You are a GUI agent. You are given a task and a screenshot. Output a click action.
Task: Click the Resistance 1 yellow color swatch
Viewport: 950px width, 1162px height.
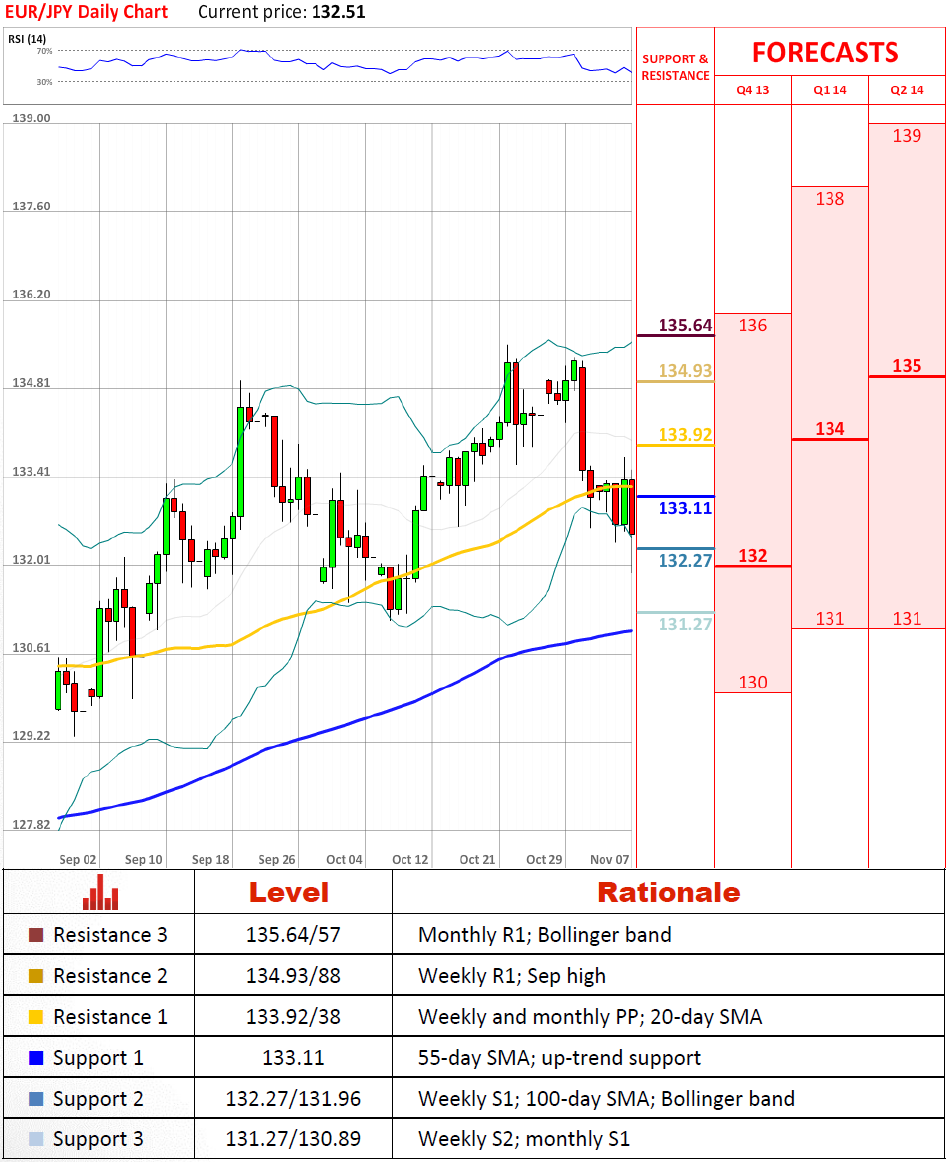[36, 1016]
